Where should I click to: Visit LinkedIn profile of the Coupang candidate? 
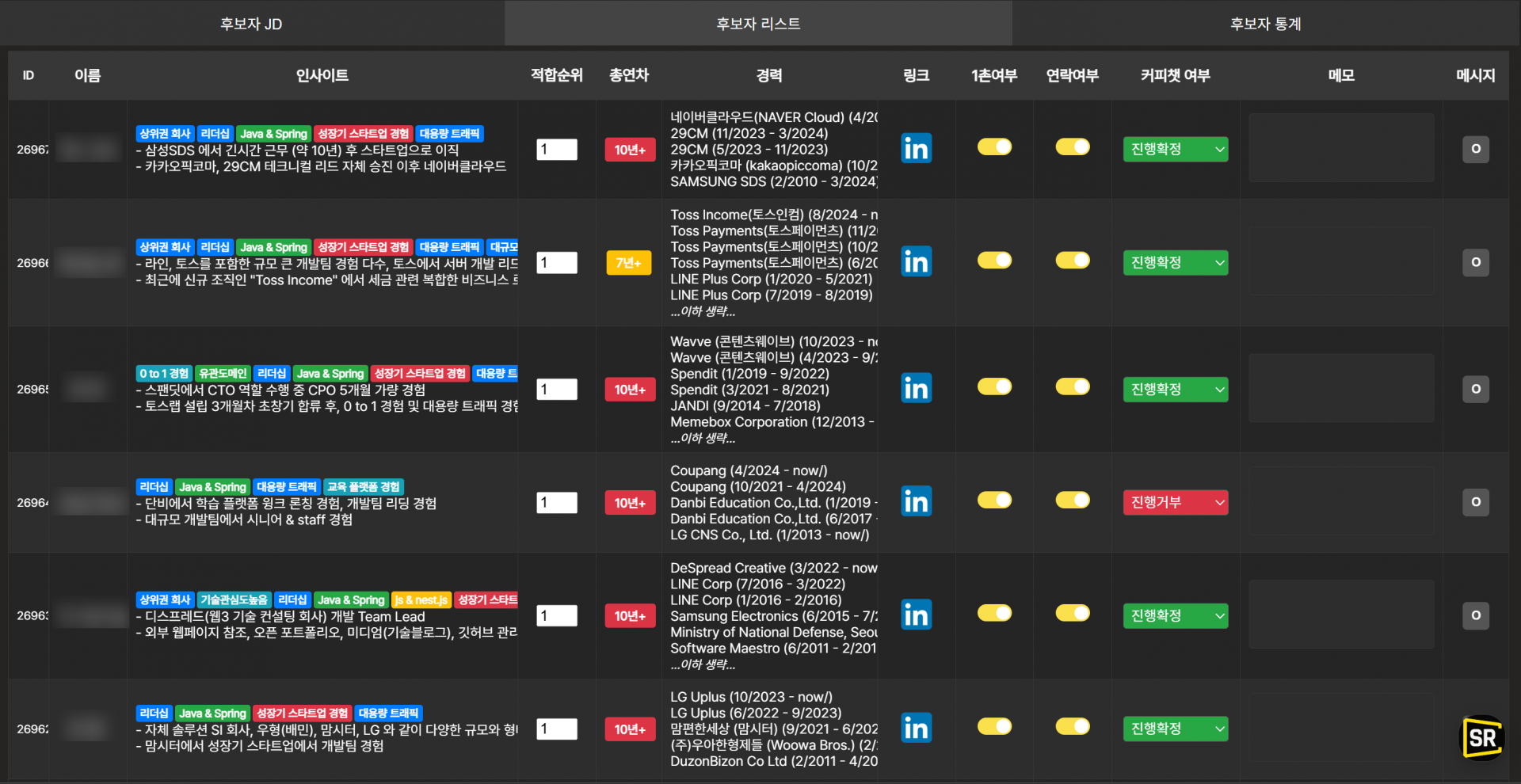pos(916,501)
